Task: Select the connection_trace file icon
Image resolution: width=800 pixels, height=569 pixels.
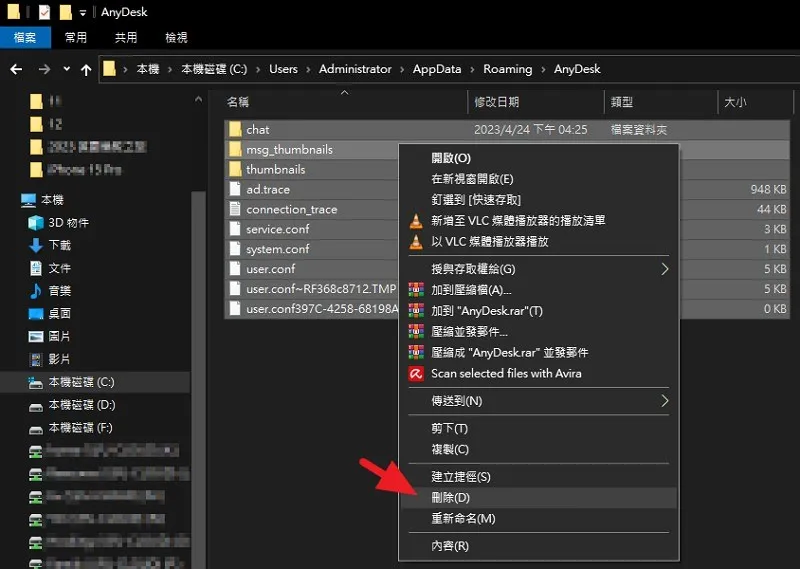Action: (x=235, y=209)
